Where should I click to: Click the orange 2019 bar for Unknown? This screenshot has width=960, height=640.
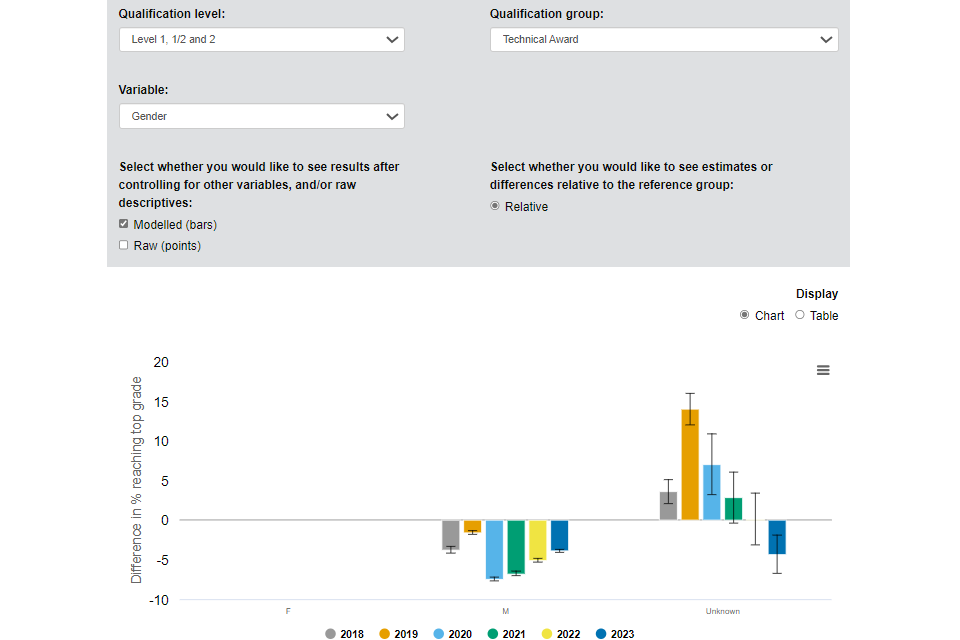click(690, 465)
